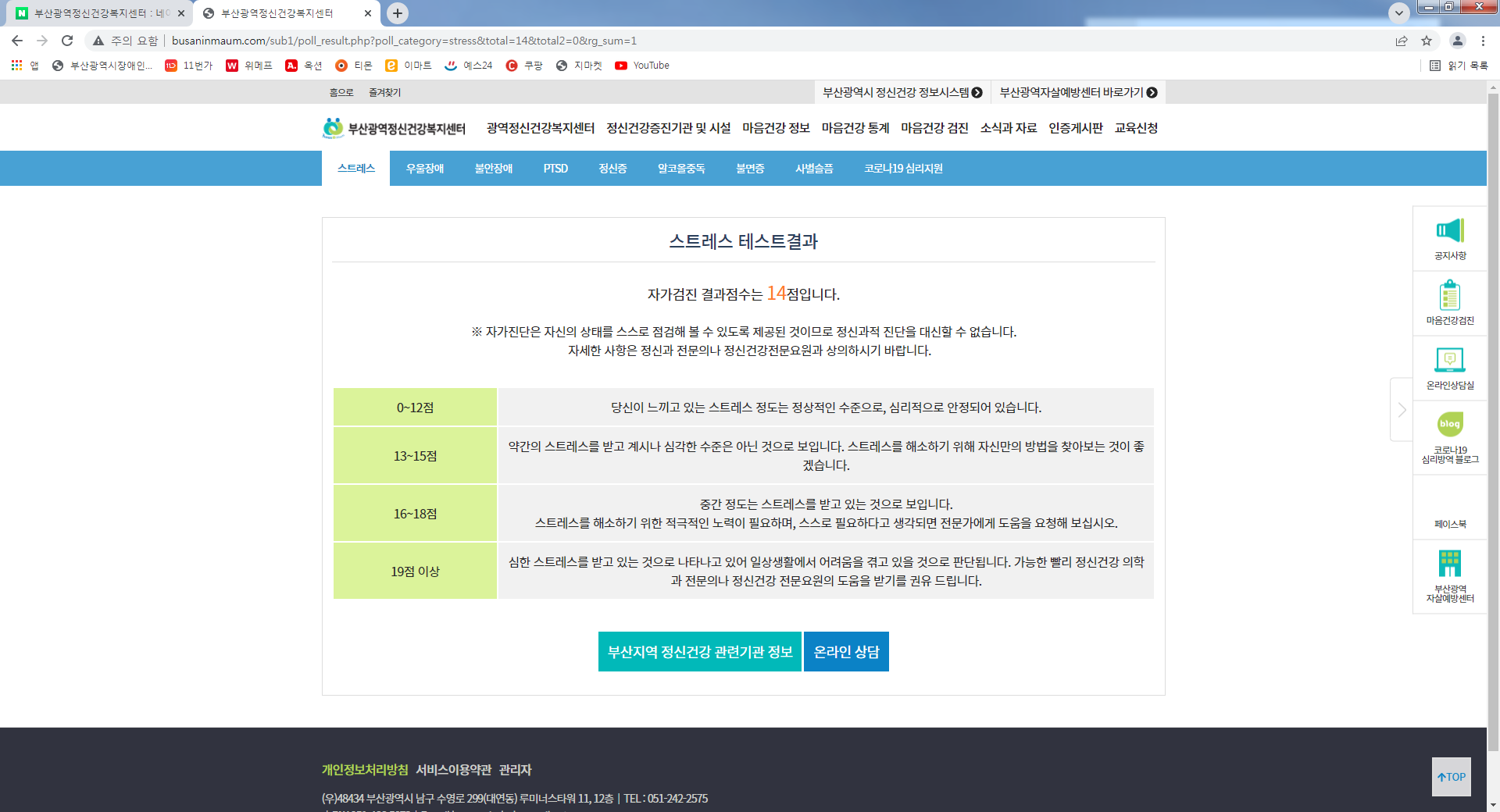This screenshot has width=1500, height=812.
Task: Reload the page using the refresh icon
Action: pyautogui.click(x=67, y=41)
